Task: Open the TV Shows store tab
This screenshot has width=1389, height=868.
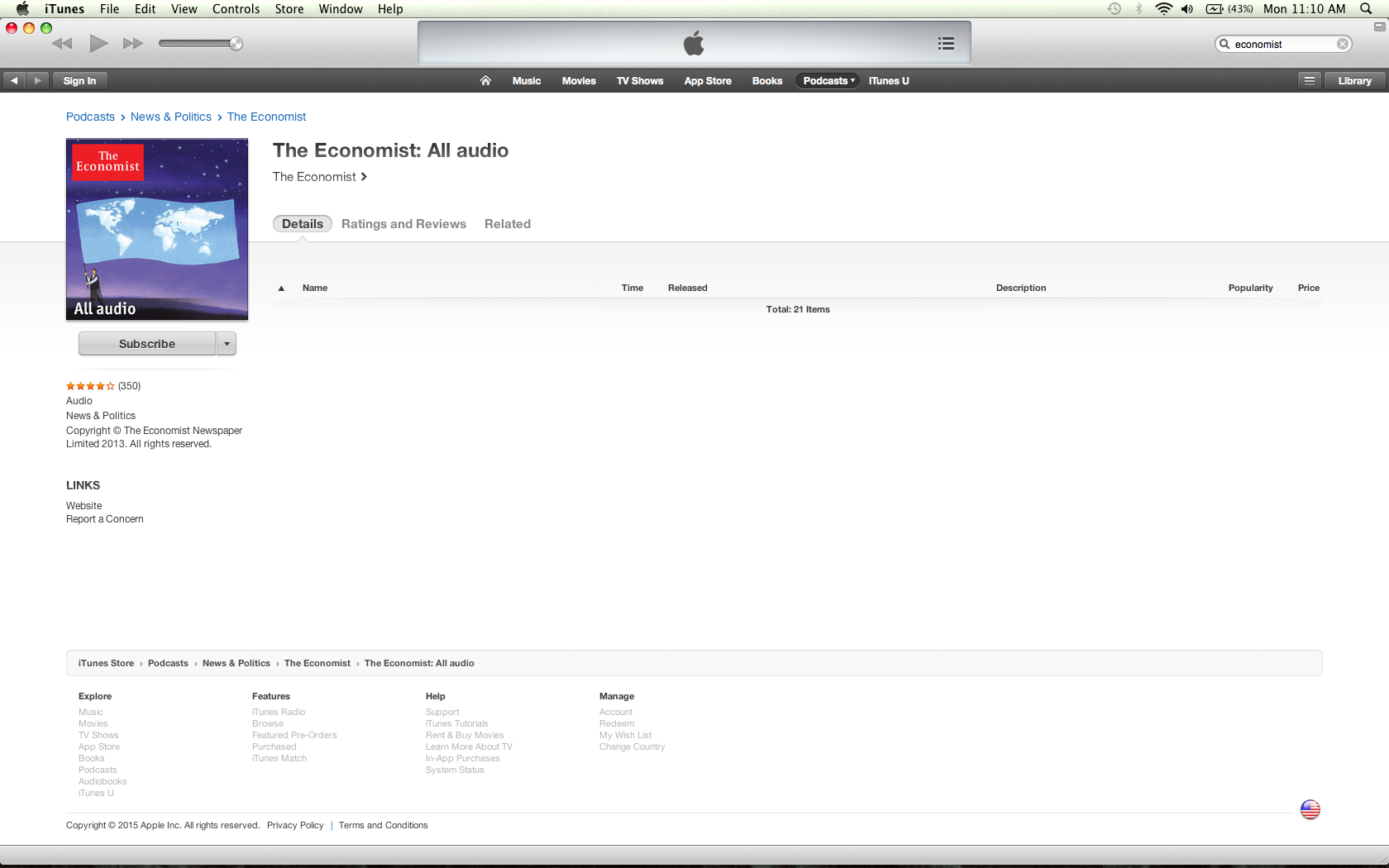Action: (640, 81)
